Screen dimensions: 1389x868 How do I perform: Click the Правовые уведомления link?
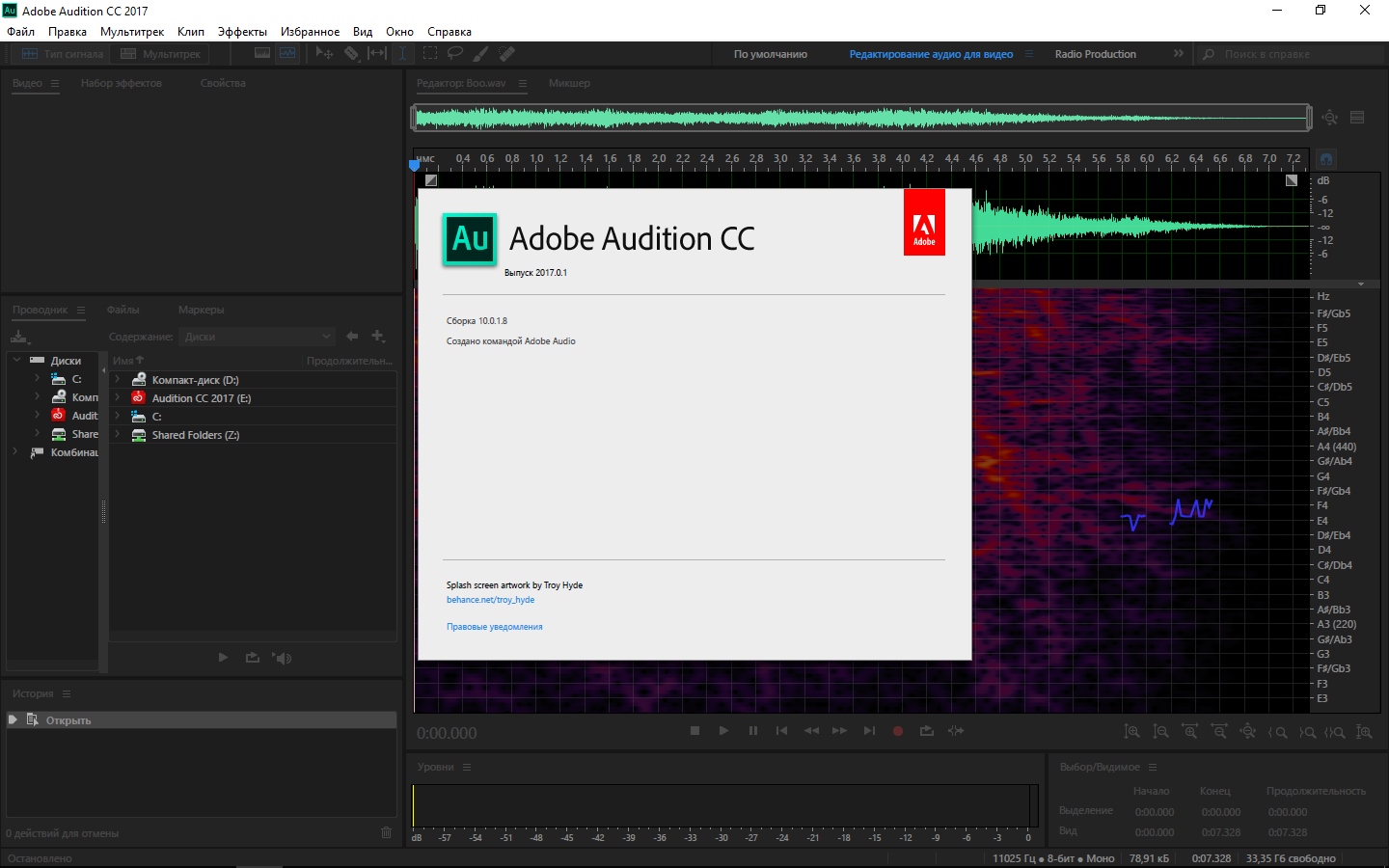pos(494,627)
